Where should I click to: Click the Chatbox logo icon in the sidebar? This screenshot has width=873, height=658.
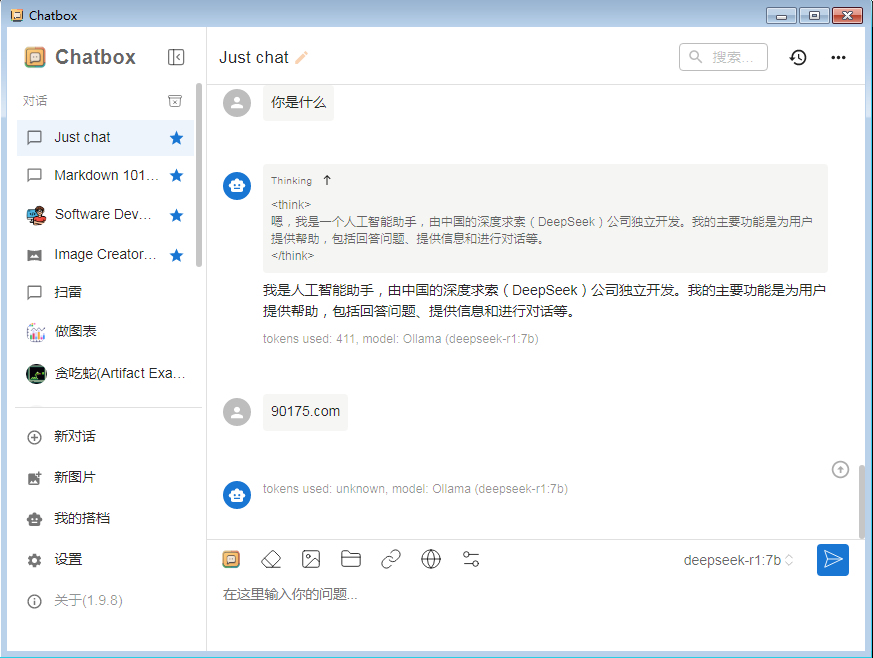[35, 57]
